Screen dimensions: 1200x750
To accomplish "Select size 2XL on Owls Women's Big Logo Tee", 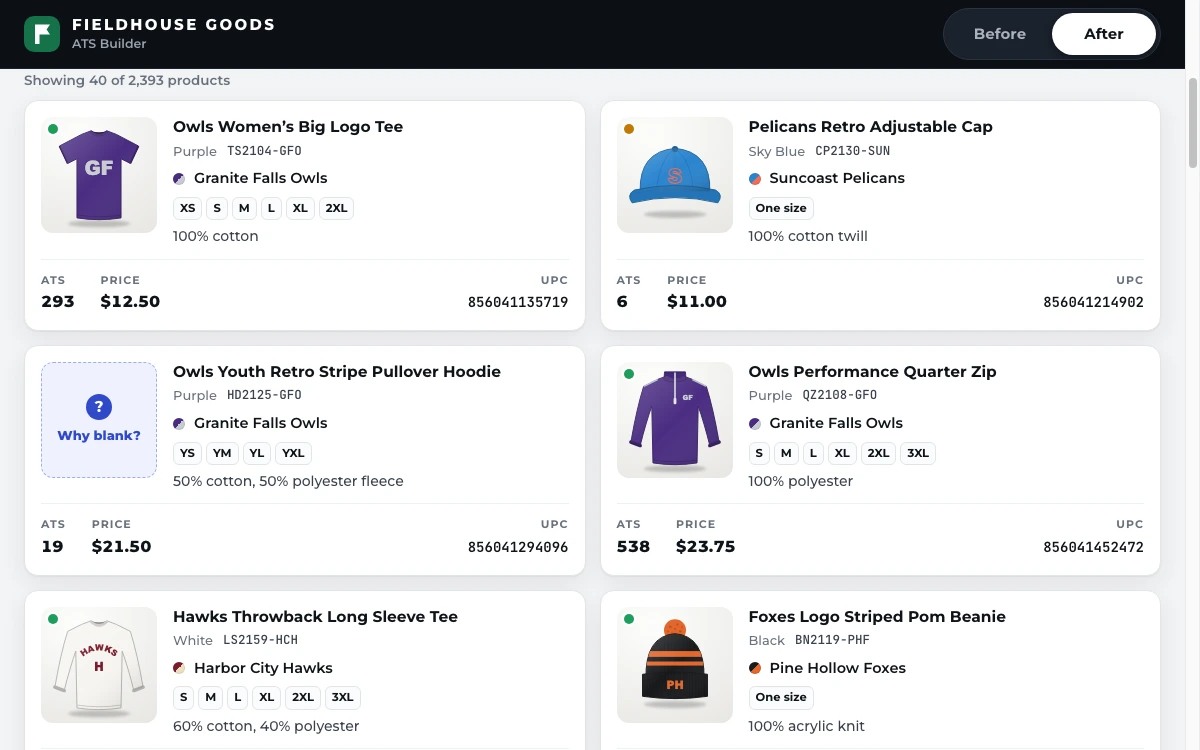I will [336, 208].
